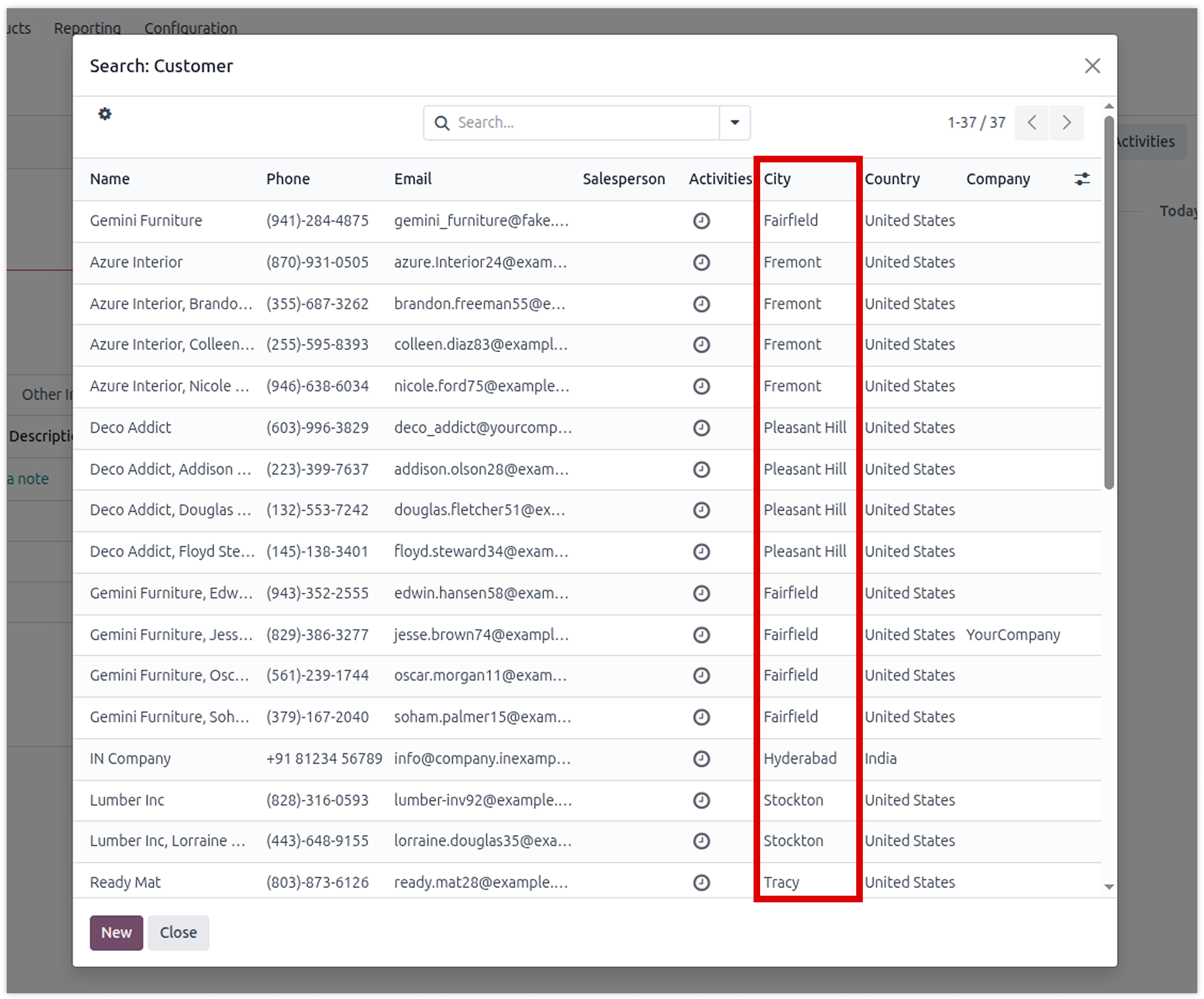Image resolution: width=1204 pixels, height=999 pixels.
Task: Click activity clock for floyd.steward34 row
Action: (701, 552)
